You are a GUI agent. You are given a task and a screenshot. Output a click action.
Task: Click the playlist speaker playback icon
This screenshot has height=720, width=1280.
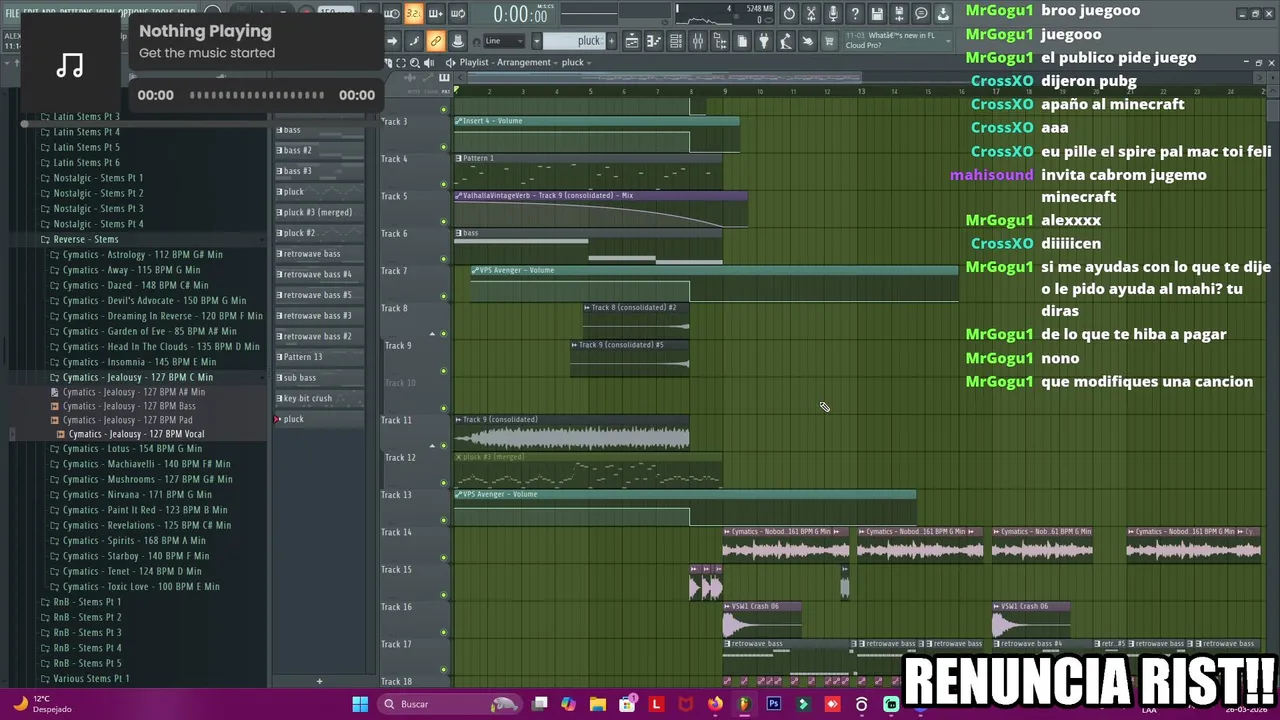pyautogui.click(x=429, y=62)
